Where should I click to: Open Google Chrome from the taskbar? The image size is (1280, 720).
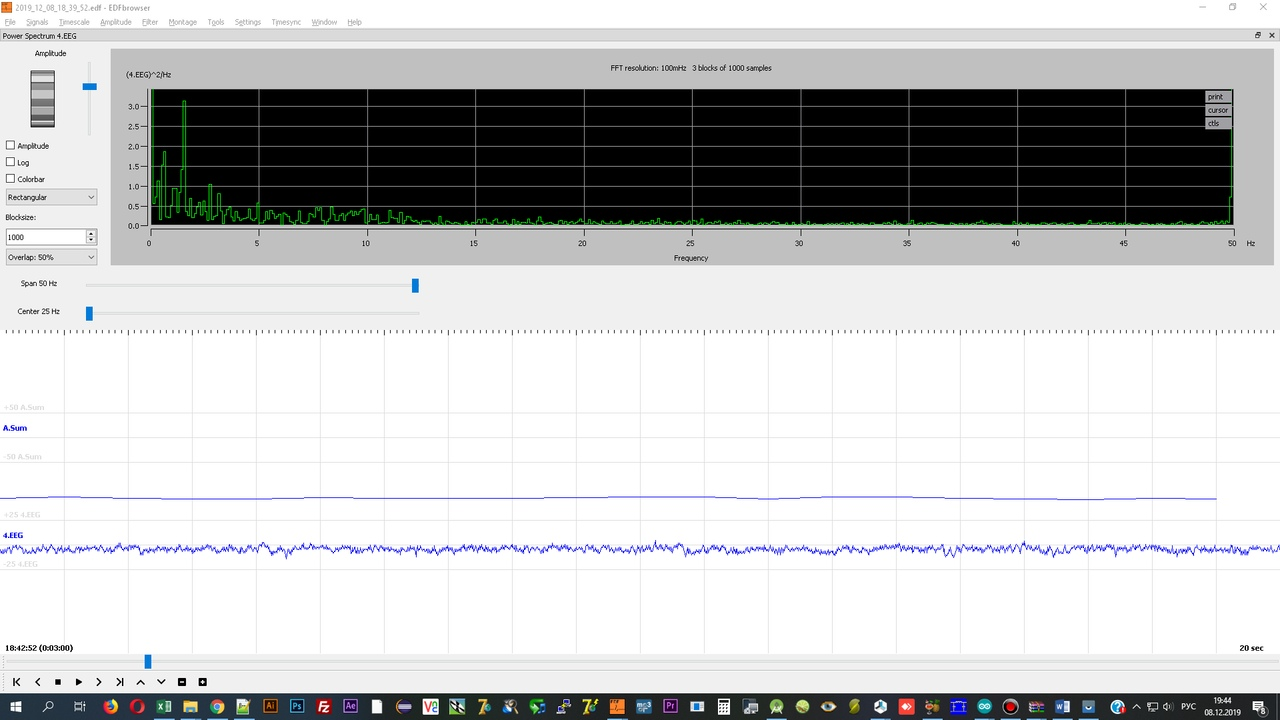click(x=217, y=707)
